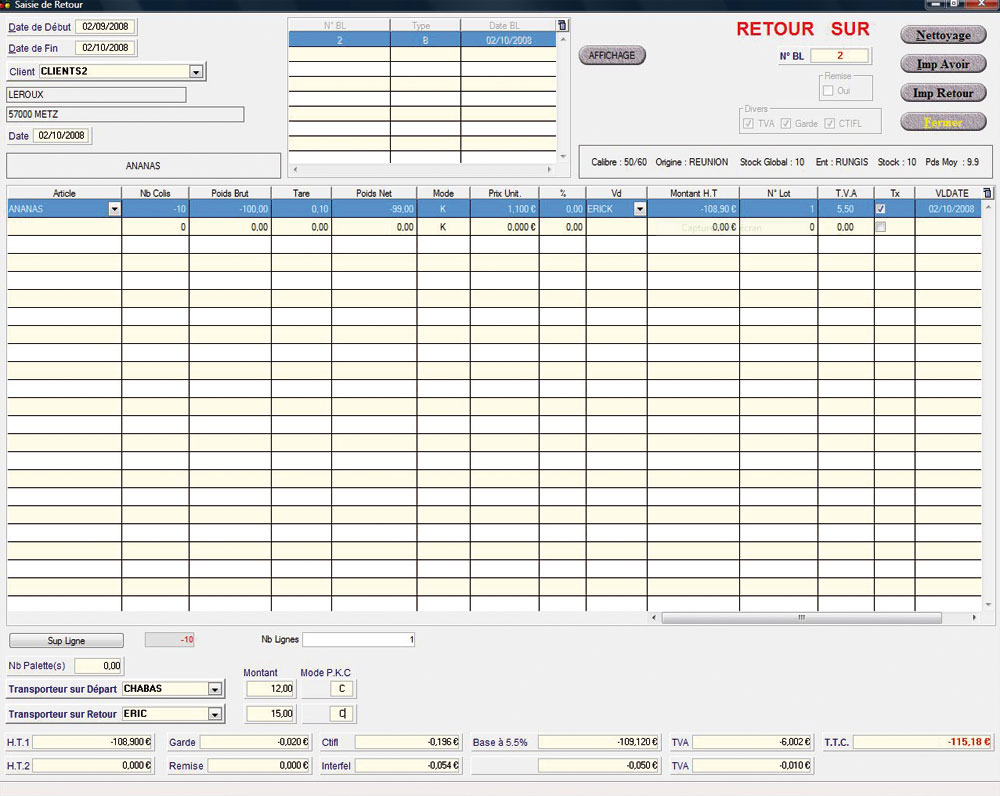Click the Mode P.K.C field on the Départ row
Image resolution: width=1000 pixels, height=796 pixels.
pos(342,689)
